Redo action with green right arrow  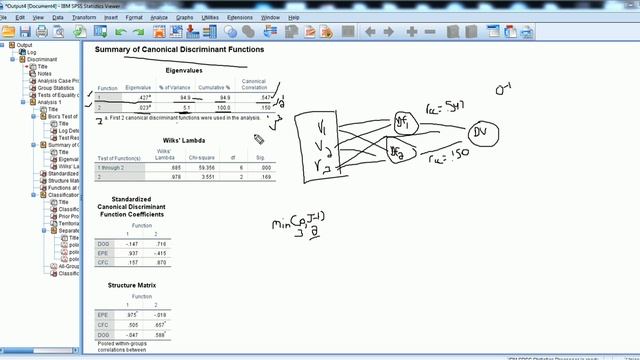(139, 32)
